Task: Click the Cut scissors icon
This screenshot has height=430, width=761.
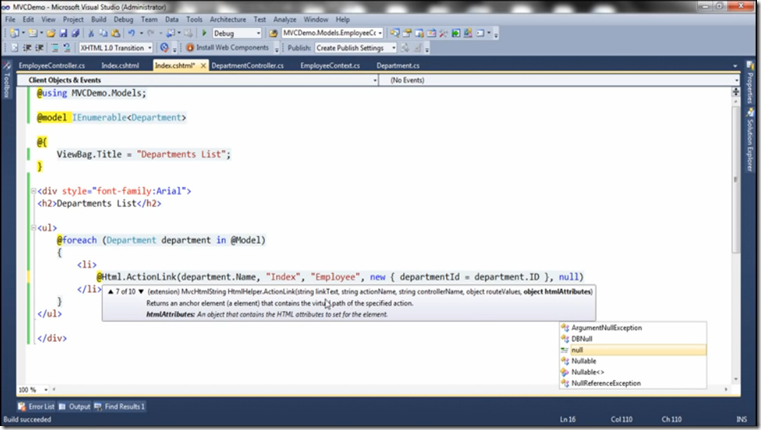Action: tap(91, 33)
